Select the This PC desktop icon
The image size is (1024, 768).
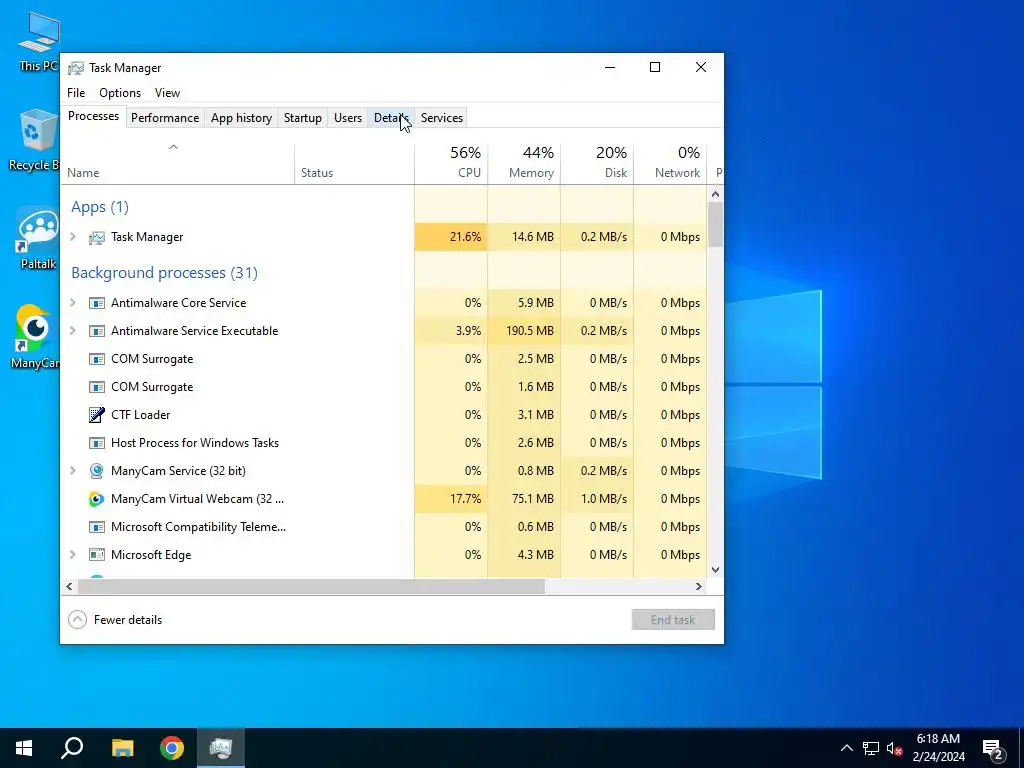(39, 42)
